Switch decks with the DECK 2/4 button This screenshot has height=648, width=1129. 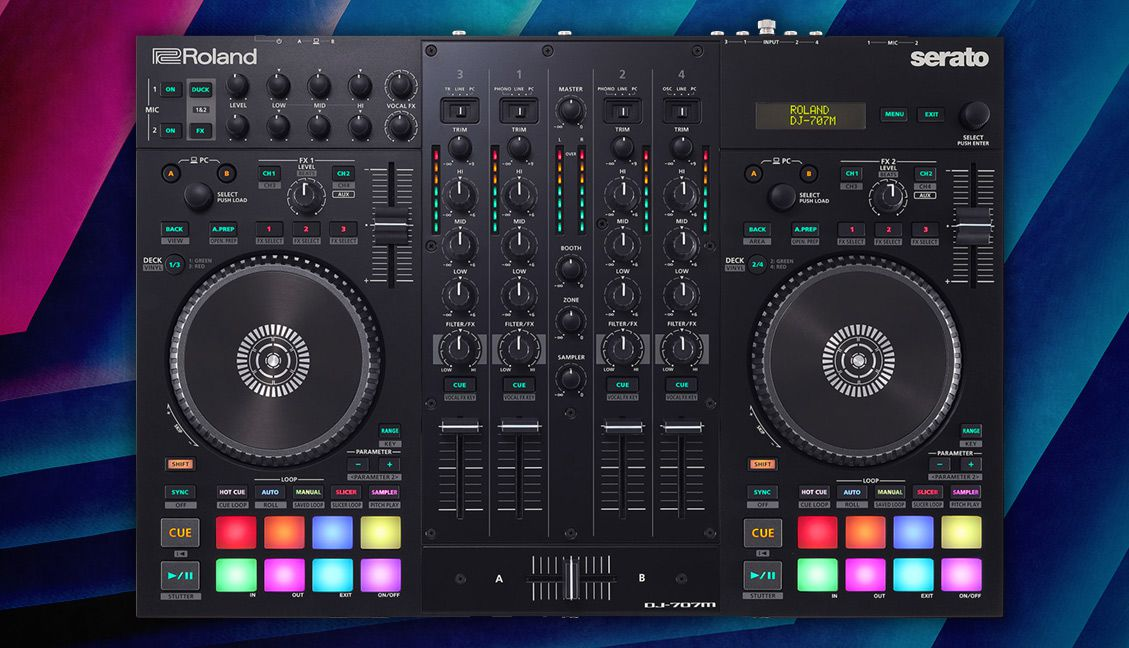pos(757,265)
